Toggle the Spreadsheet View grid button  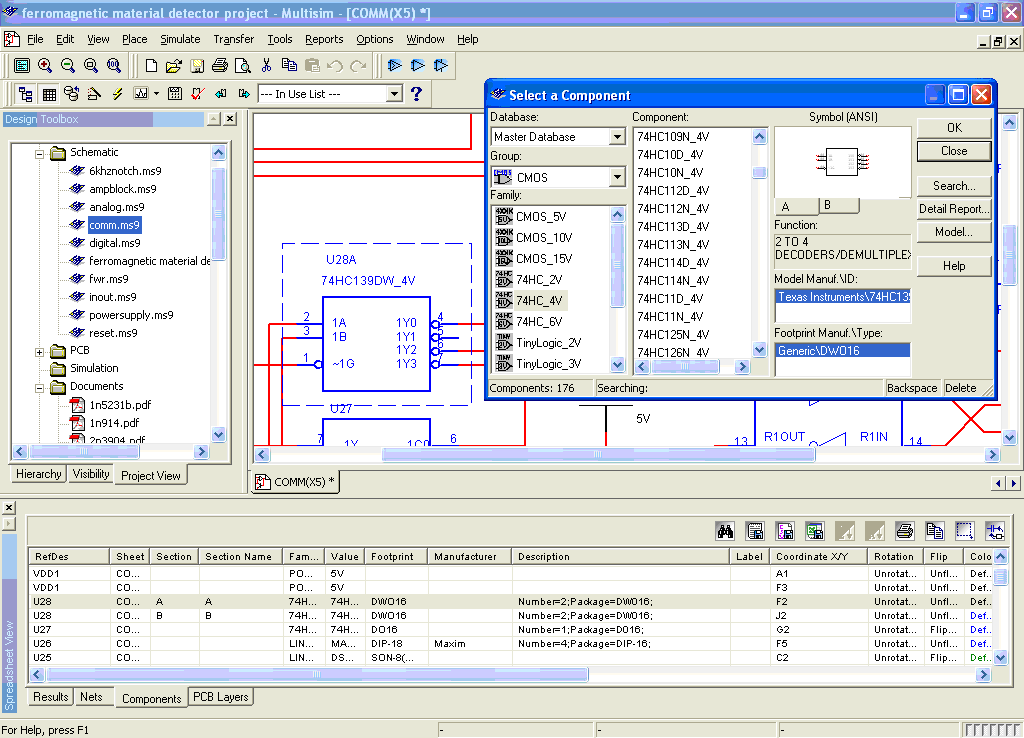tap(49, 94)
